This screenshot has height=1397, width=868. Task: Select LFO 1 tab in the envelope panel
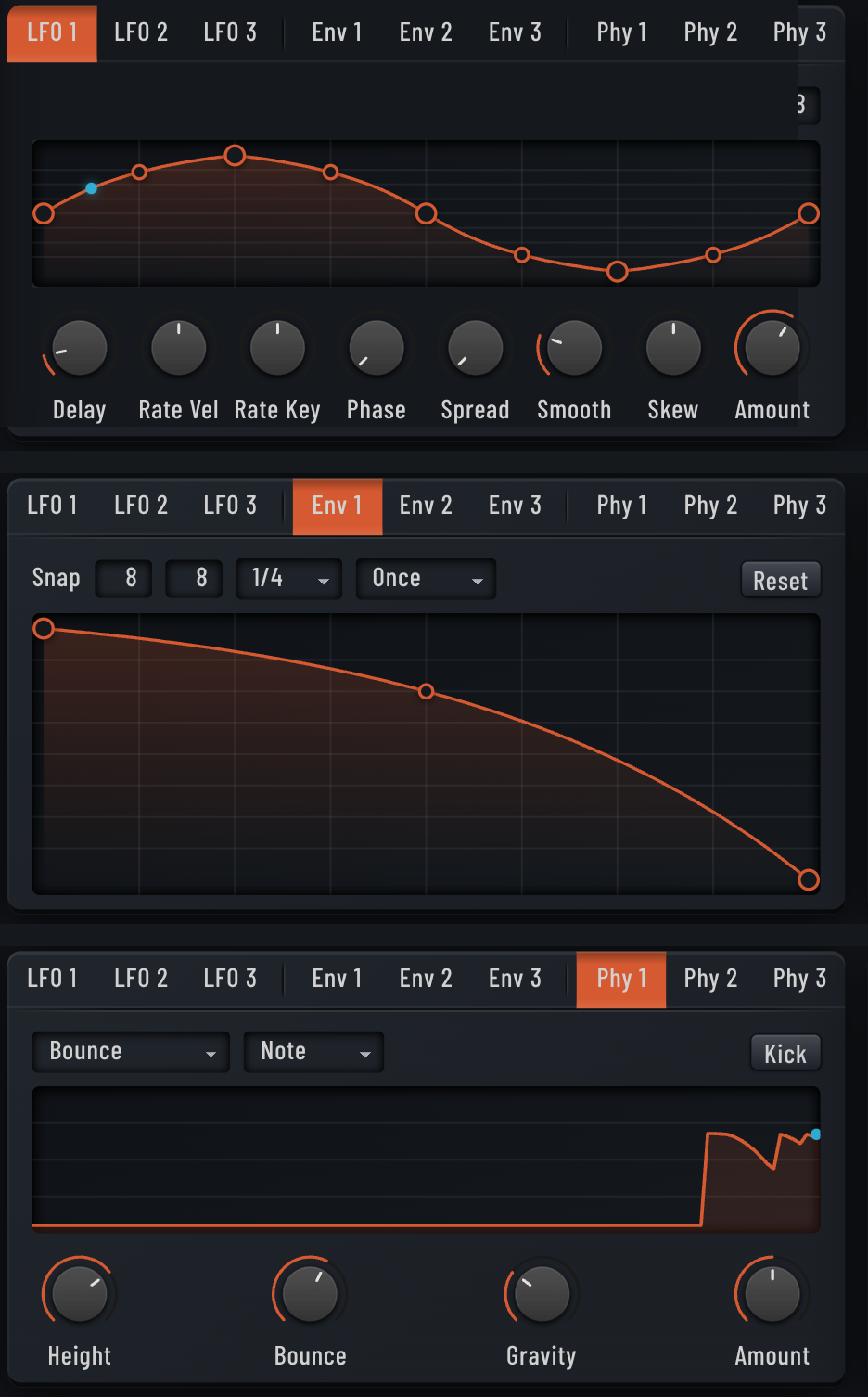pos(52,506)
